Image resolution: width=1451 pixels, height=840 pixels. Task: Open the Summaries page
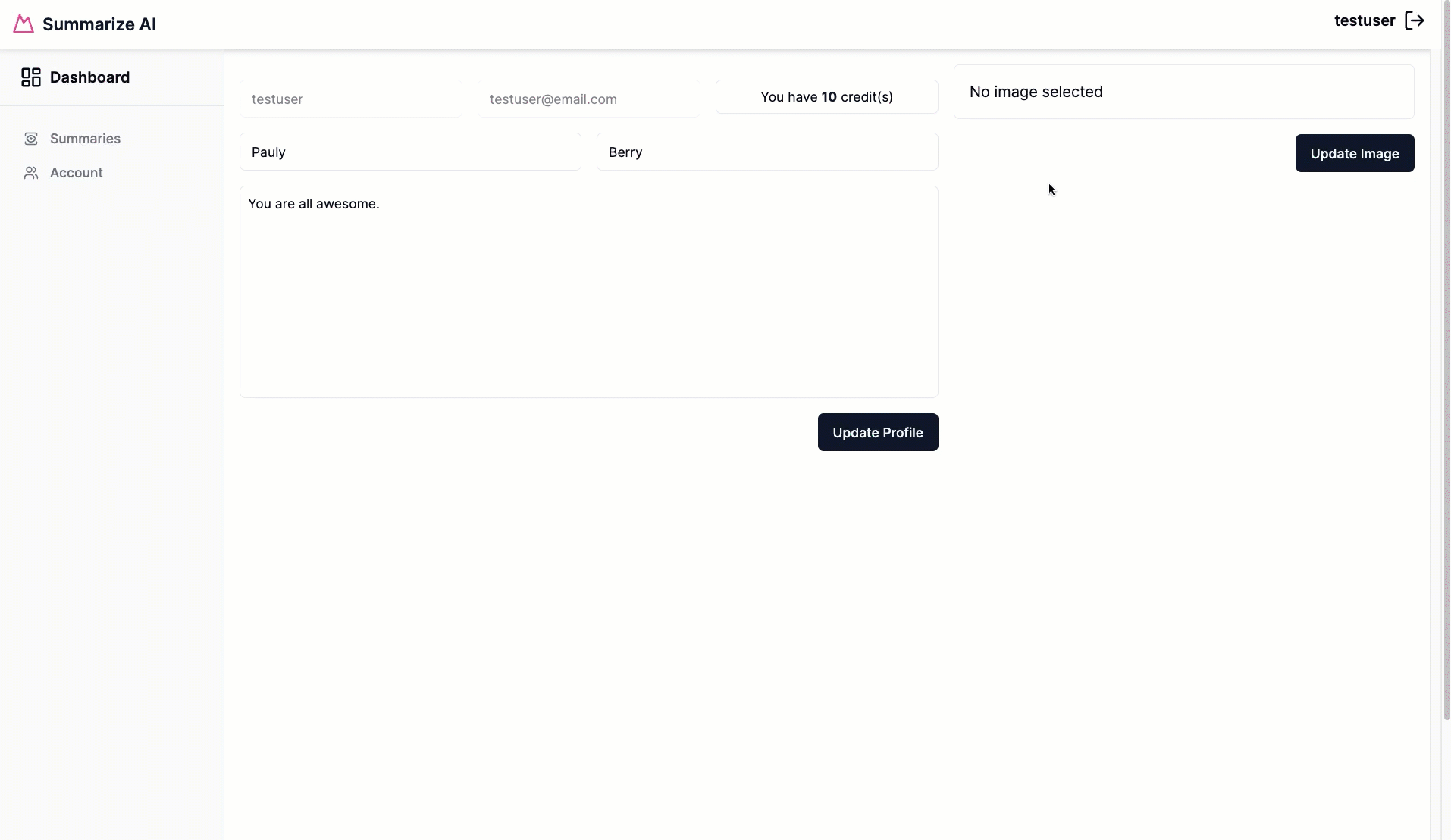point(85,139)
